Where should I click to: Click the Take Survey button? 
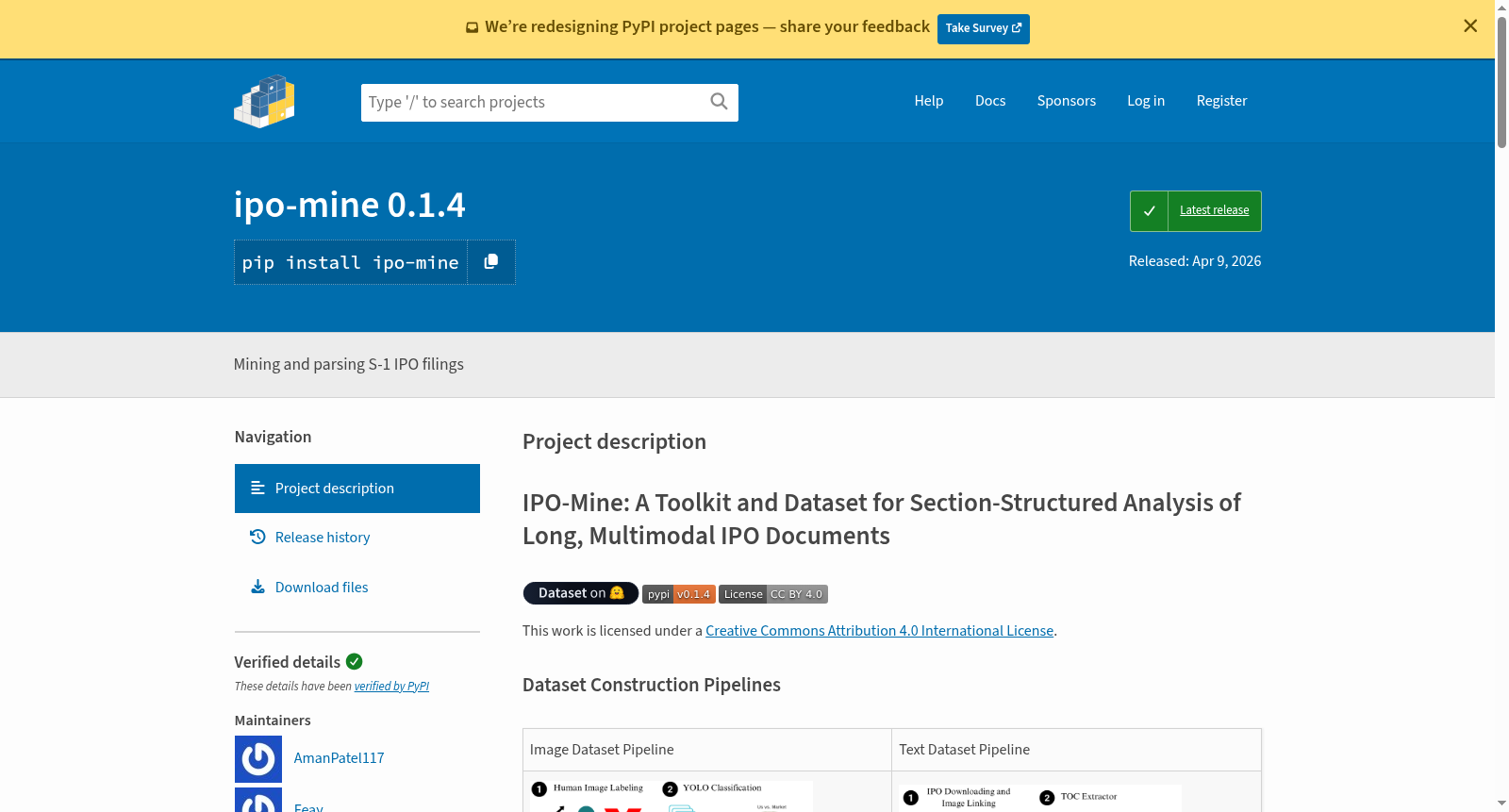pyautogui.click(x=984, y=29)
